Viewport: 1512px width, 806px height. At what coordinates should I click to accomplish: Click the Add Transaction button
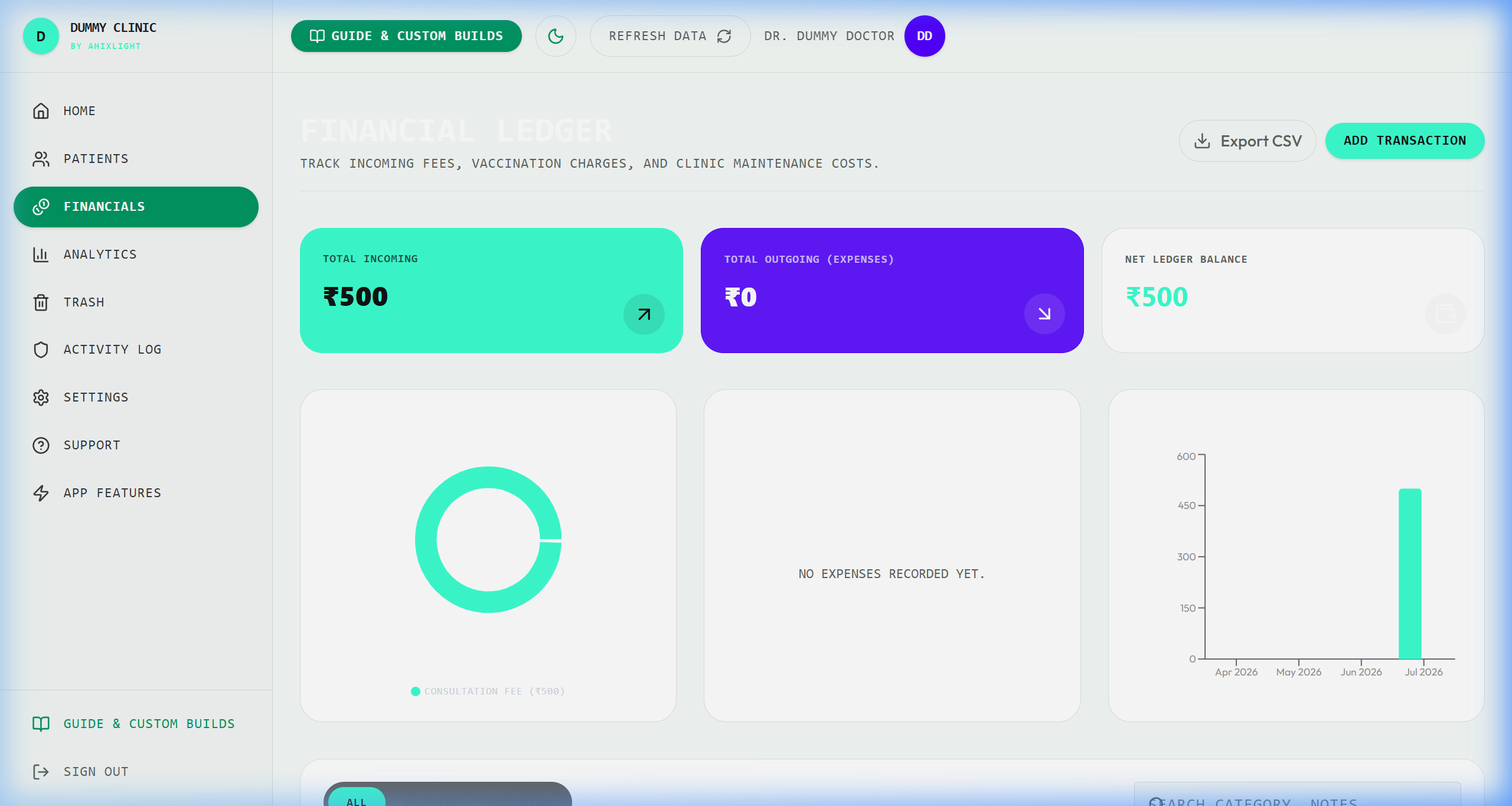(1405, 141)
